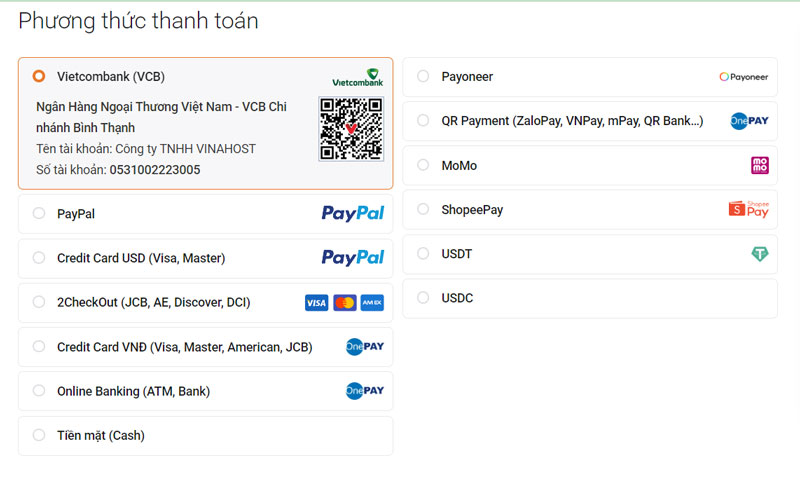Click the Vietcombank logo icon
This screenshot has height=478, width=800.
(x=357, y=77)
